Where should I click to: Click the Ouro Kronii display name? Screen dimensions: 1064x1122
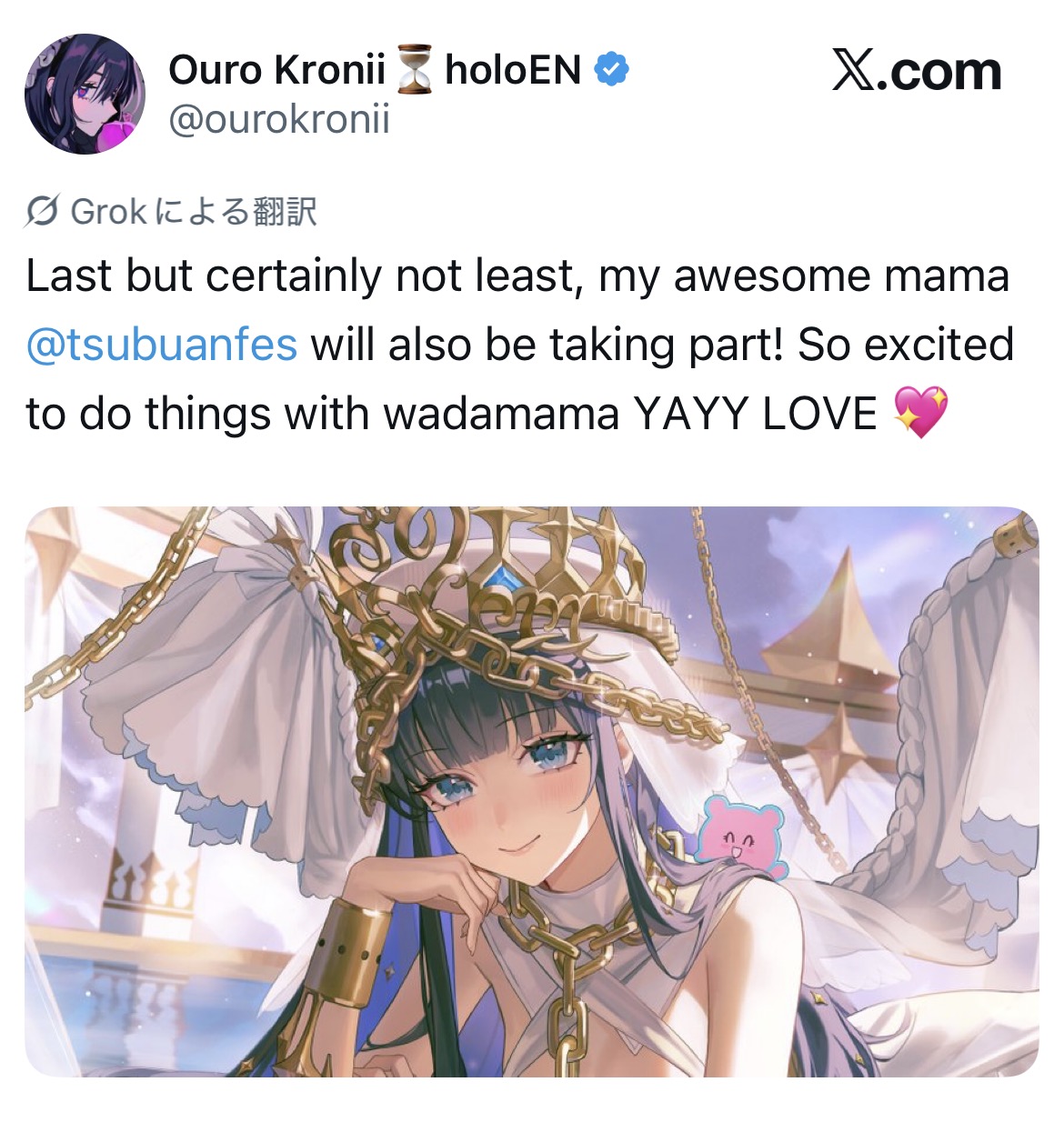click(x=276, y=70)
